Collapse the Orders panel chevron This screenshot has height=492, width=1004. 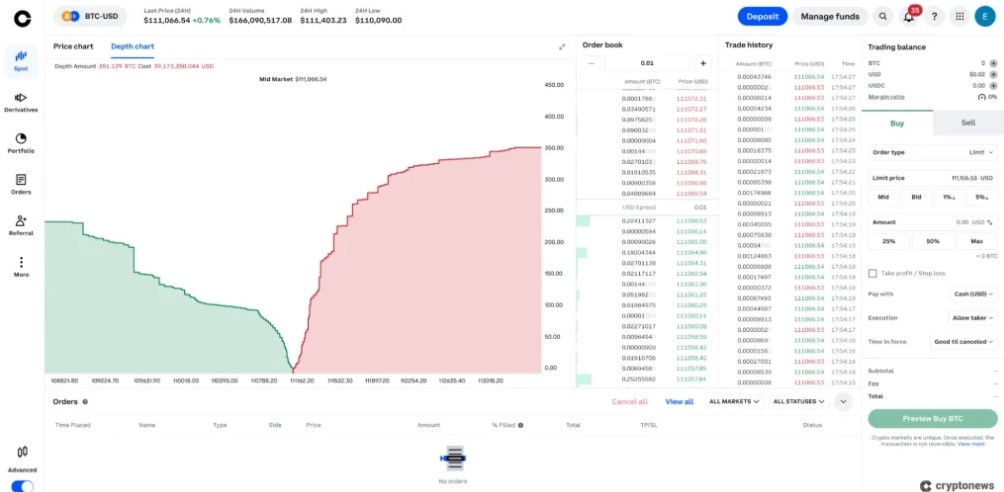pos(843,402)
